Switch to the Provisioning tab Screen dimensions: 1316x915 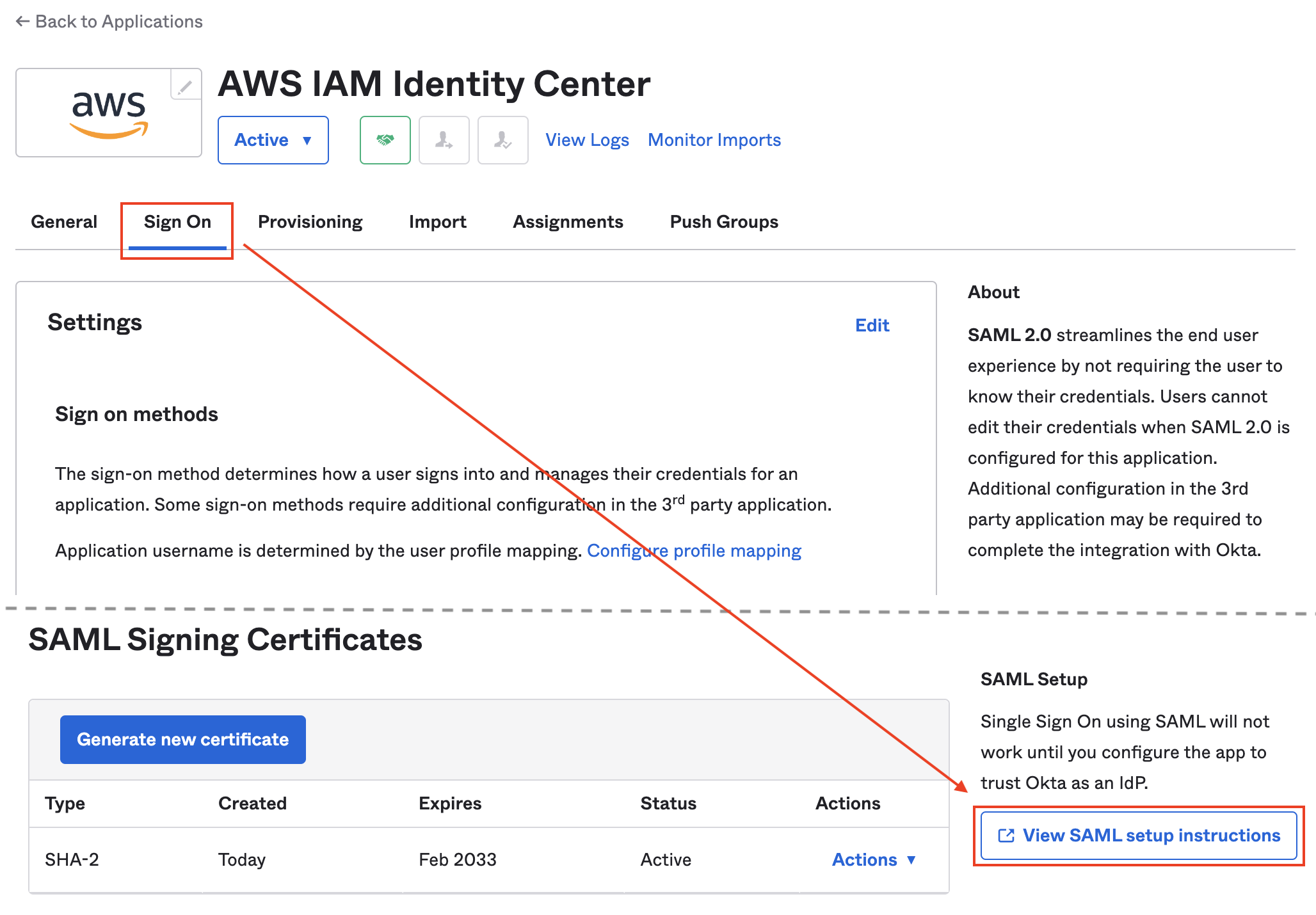(310, 222)
